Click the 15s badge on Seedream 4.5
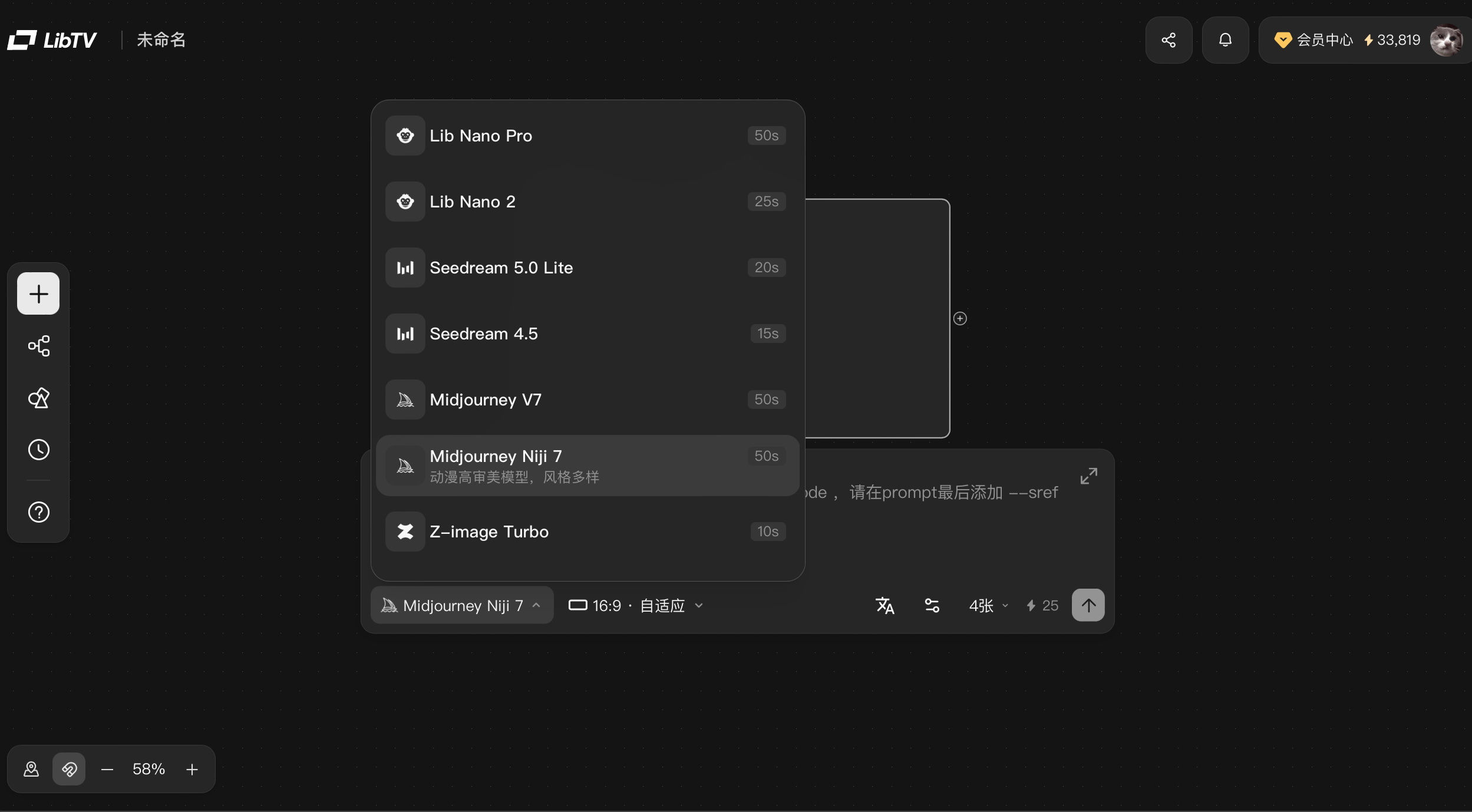The height and width of the screenshot is (812, 1472). pos(767,334)
